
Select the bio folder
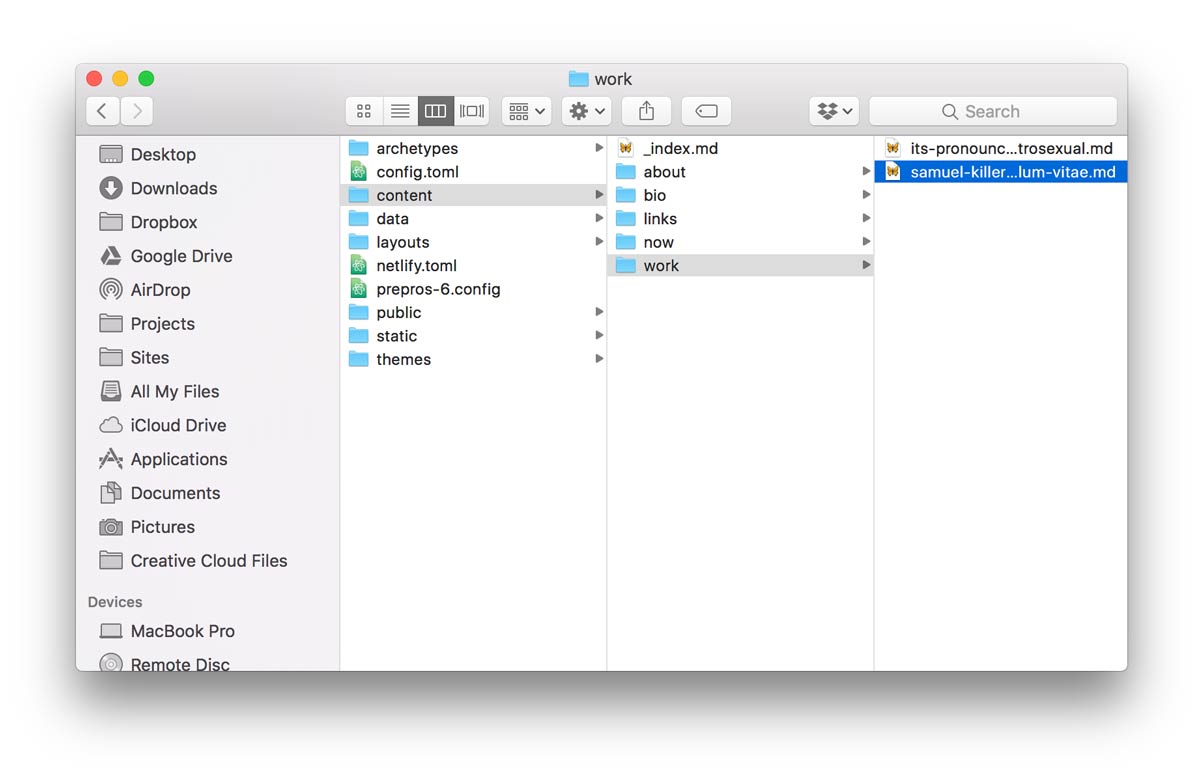click(x=740, y=195)
